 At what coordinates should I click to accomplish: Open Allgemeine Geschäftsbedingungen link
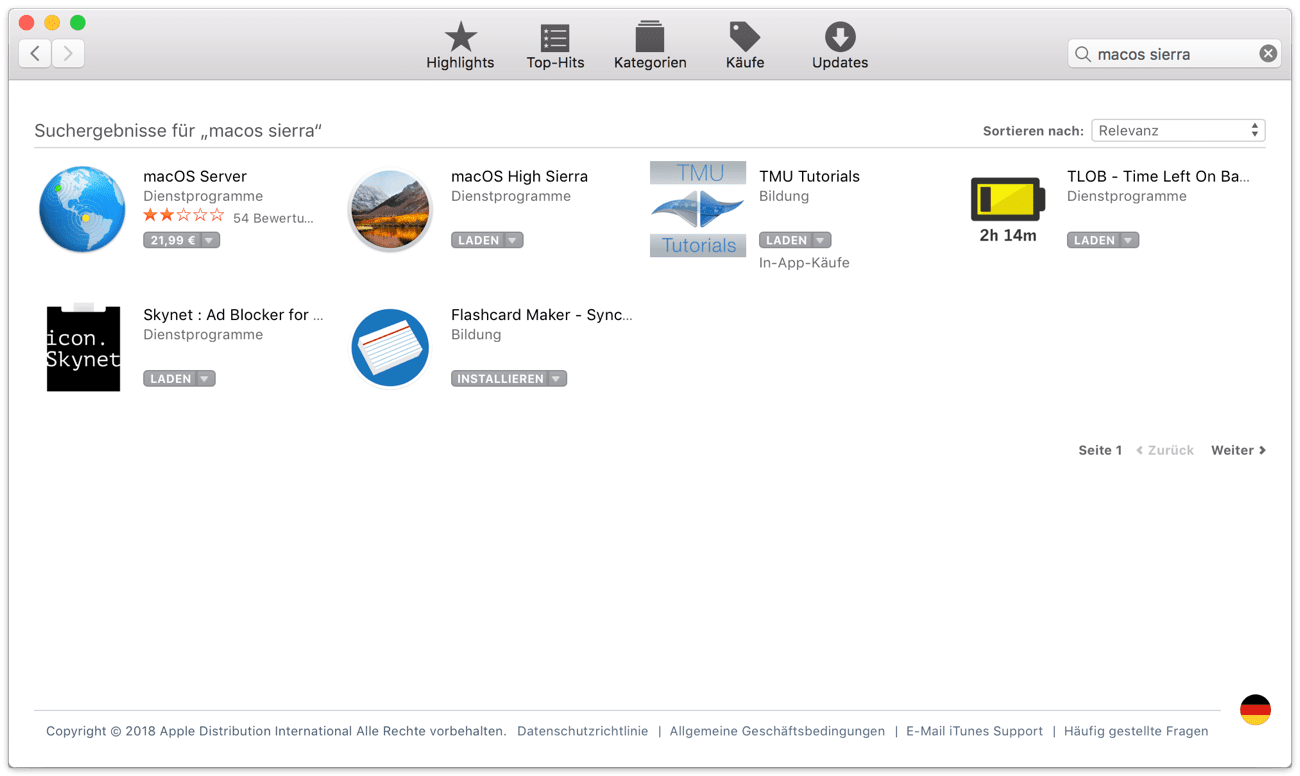pyautogui.click(x=777, y=731)
